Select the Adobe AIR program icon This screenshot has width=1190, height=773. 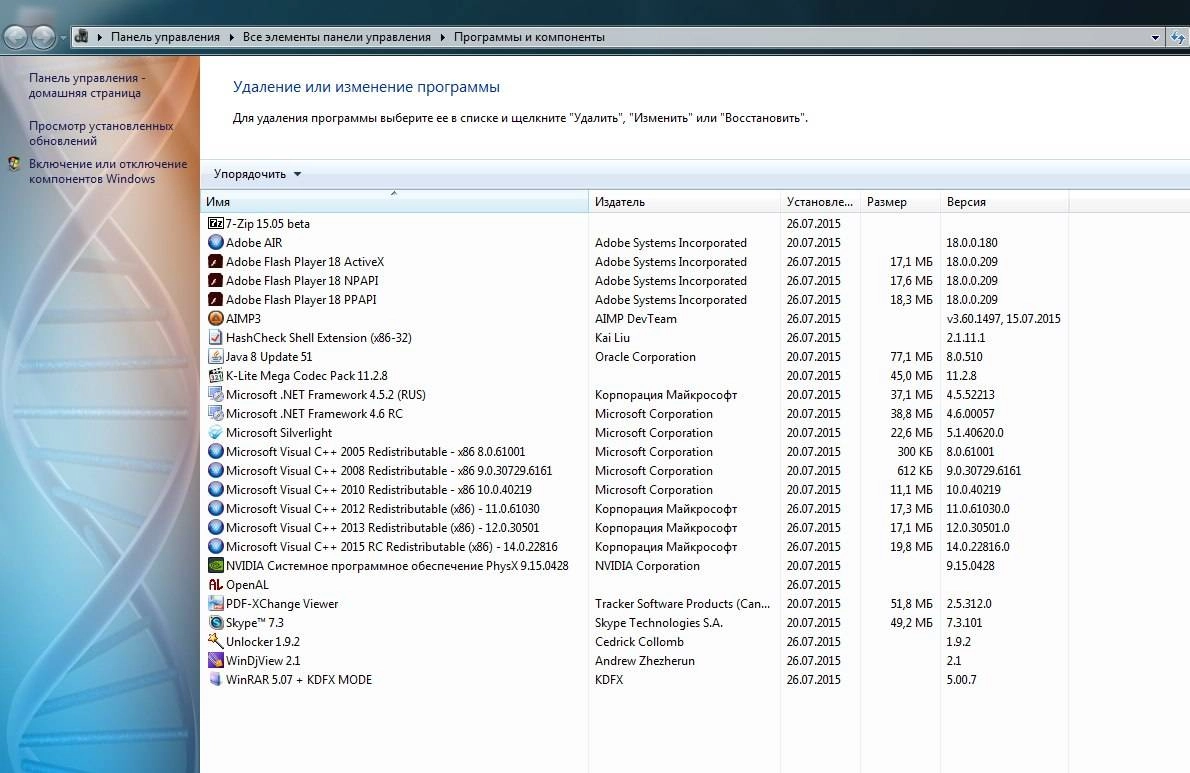(216, 242)
